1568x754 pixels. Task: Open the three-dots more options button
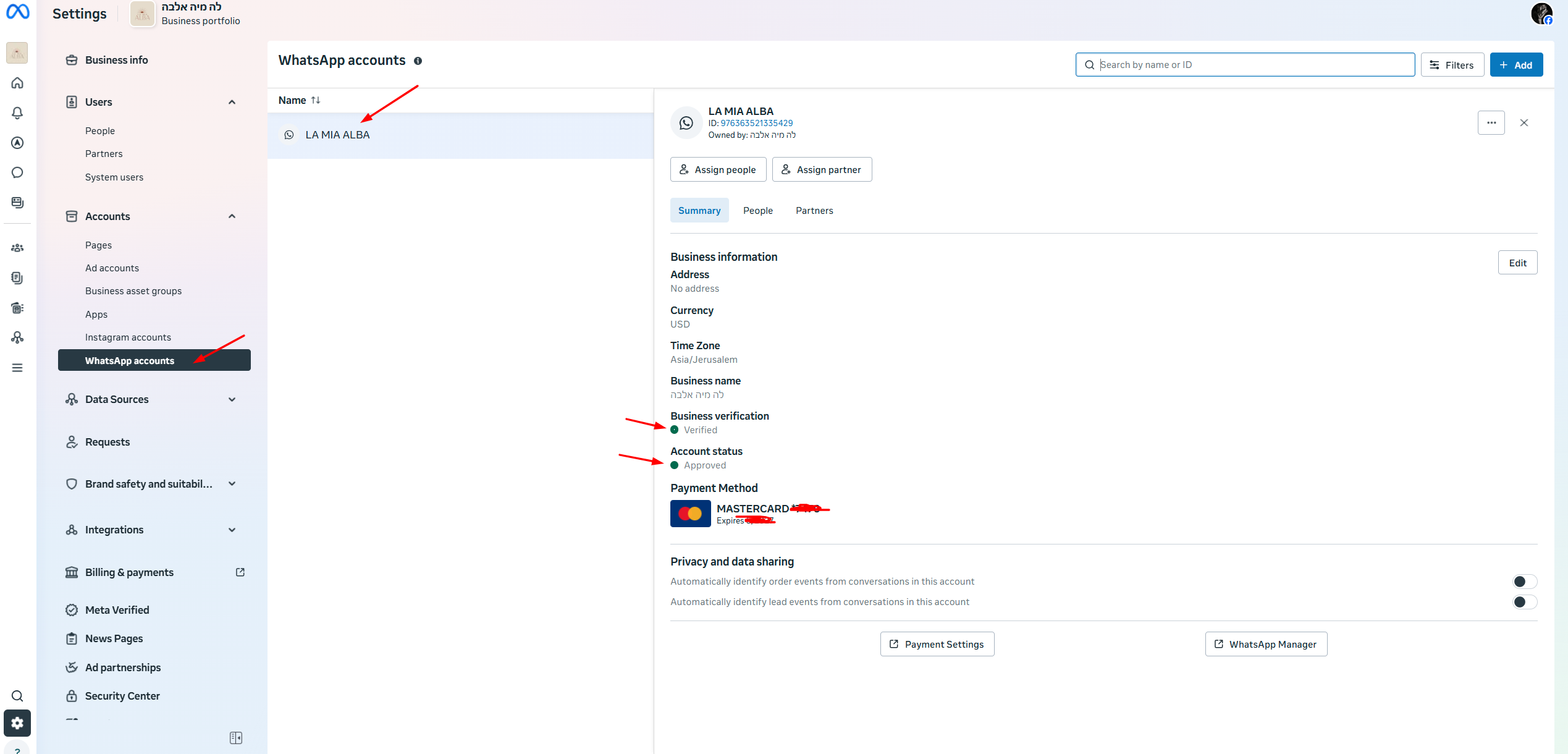tap(1491, 122)
